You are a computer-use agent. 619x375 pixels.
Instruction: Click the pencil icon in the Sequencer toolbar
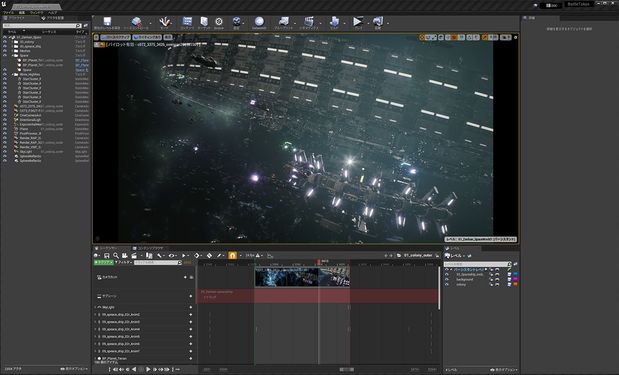[x=219, y=256]
